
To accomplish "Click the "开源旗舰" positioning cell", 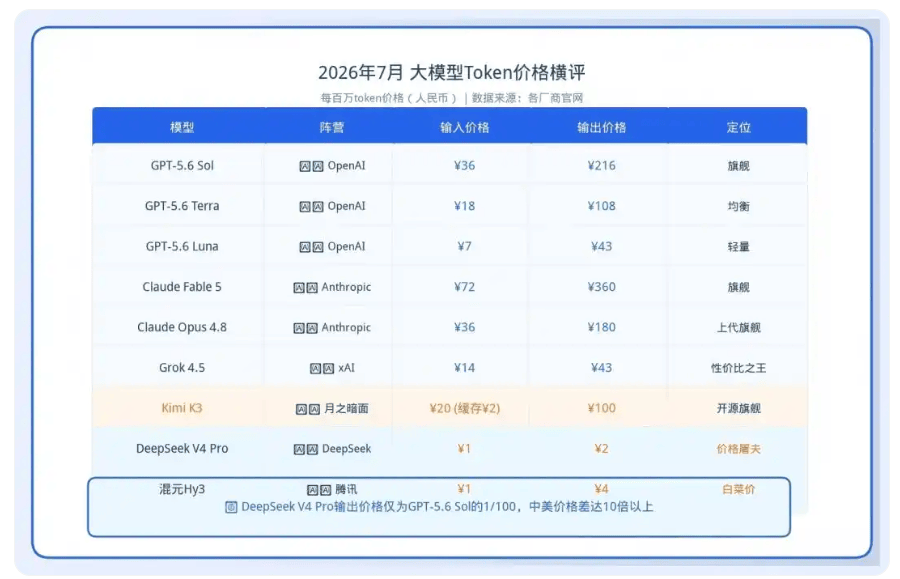I will pos(738,409).
